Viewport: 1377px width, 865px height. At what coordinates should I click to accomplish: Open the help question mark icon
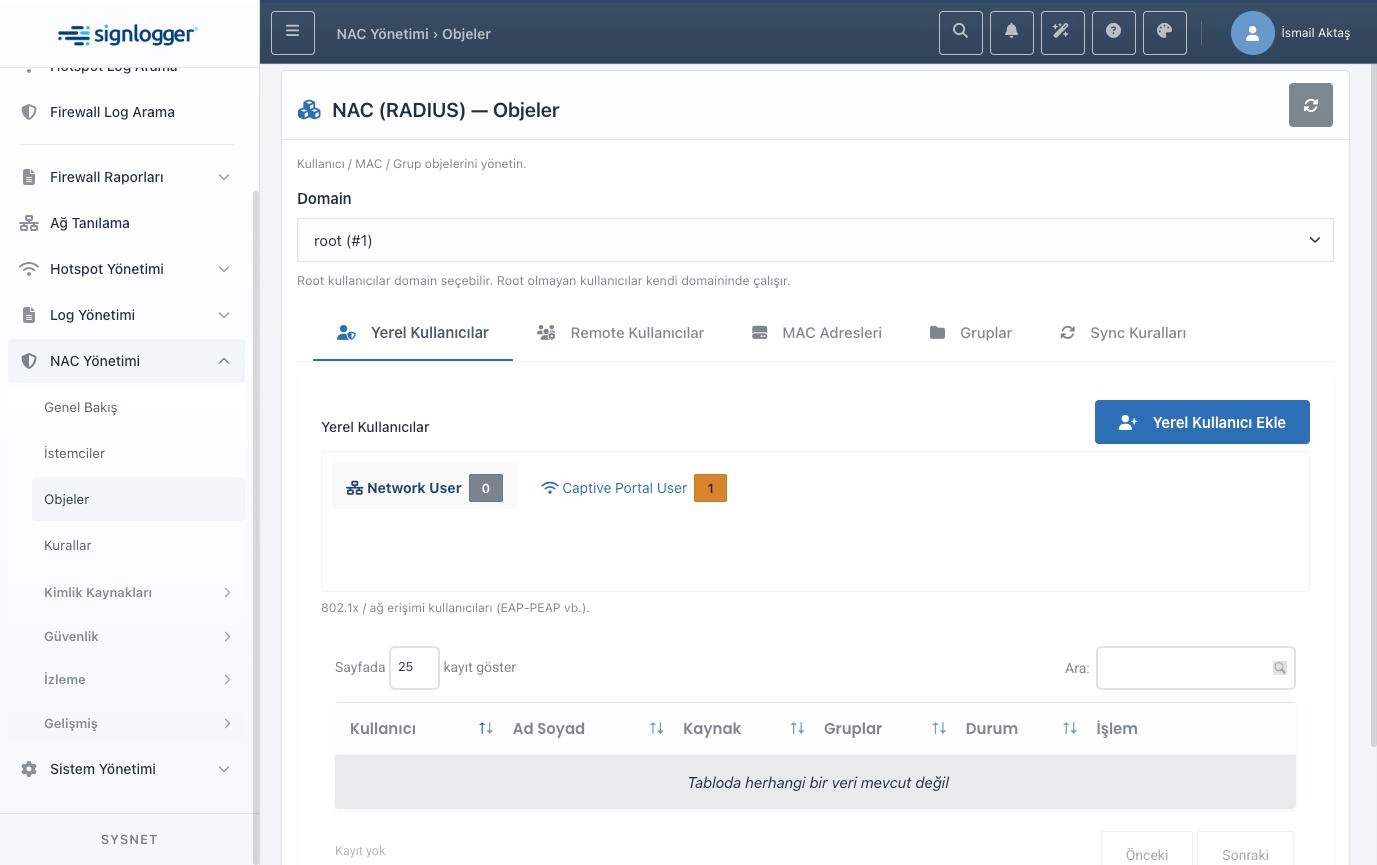(1114, 33)
